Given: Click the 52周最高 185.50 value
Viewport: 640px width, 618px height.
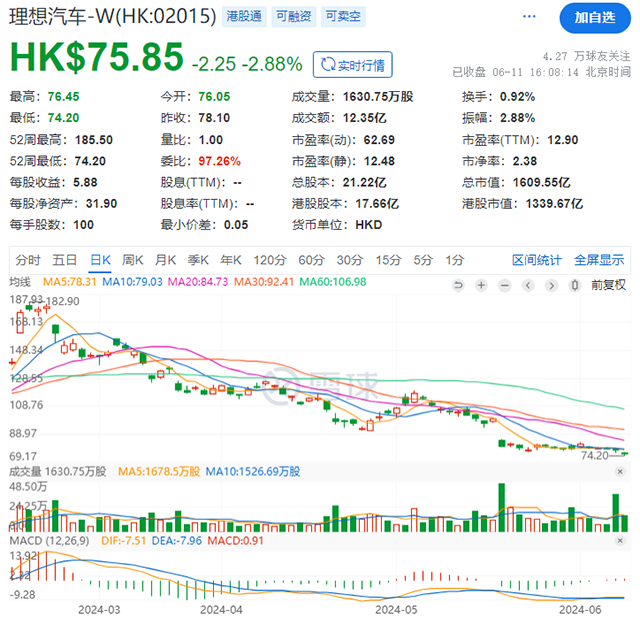Looking at the screenshot, I should point(93,140).
